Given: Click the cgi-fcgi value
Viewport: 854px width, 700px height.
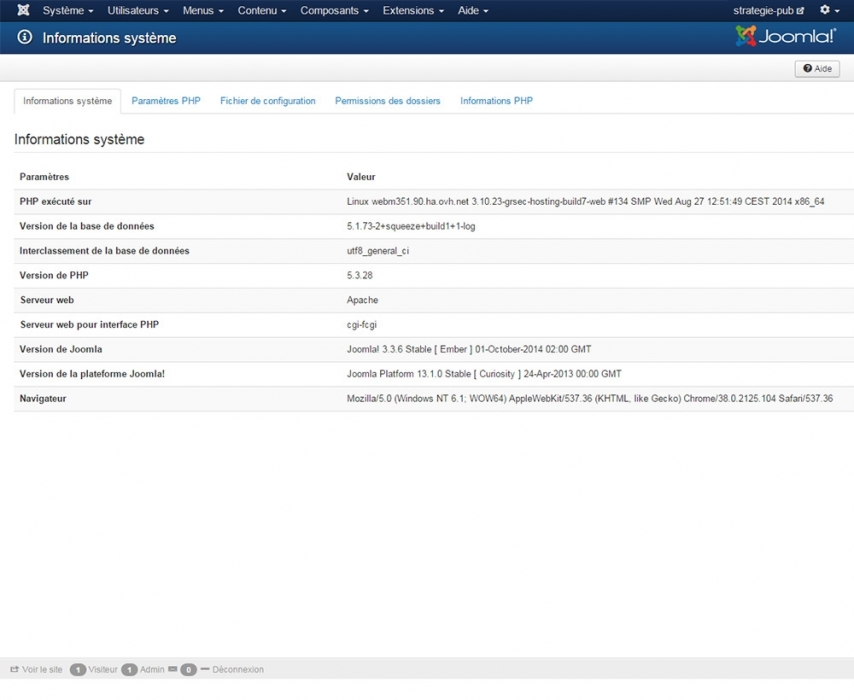Looking at the screenshot, I should [362, 325].
